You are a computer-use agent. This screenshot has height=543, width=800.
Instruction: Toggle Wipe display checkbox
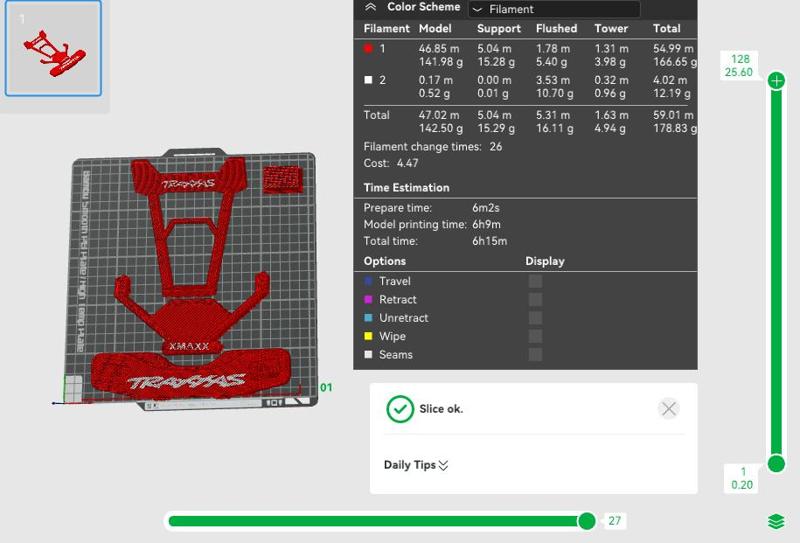pyautogui.click(x=535, y=336)
